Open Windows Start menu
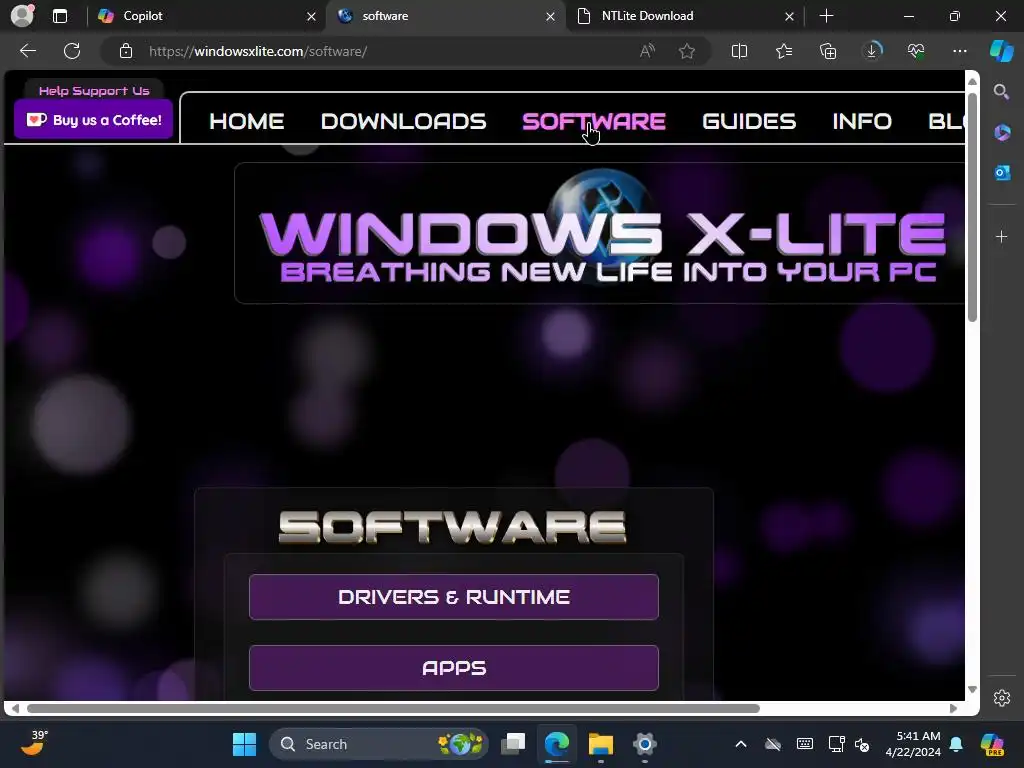The width and height of the screenshot is (1024, 768). tap(244, 744)
